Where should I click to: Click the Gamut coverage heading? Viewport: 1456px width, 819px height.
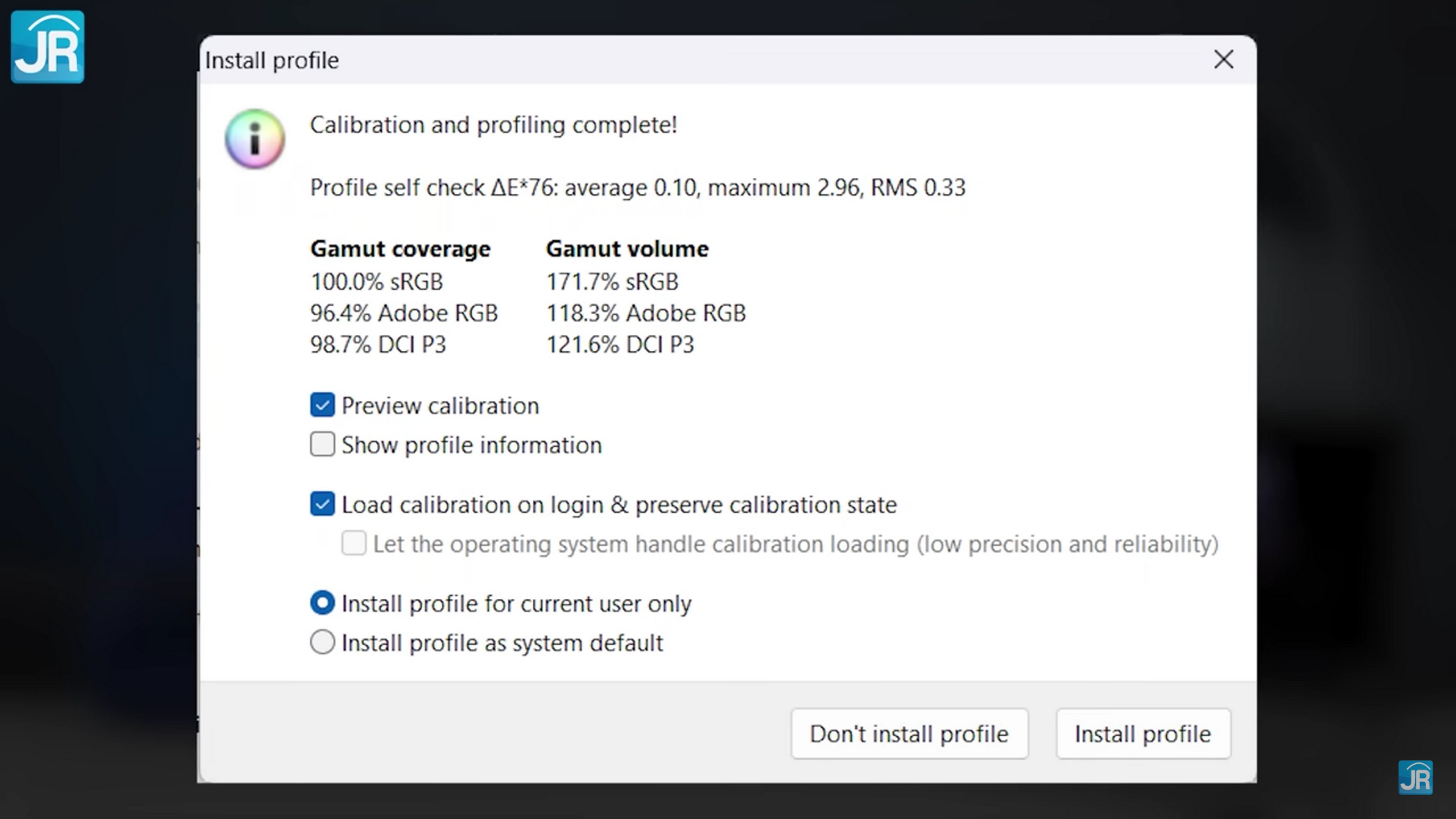tap(400, 249)
